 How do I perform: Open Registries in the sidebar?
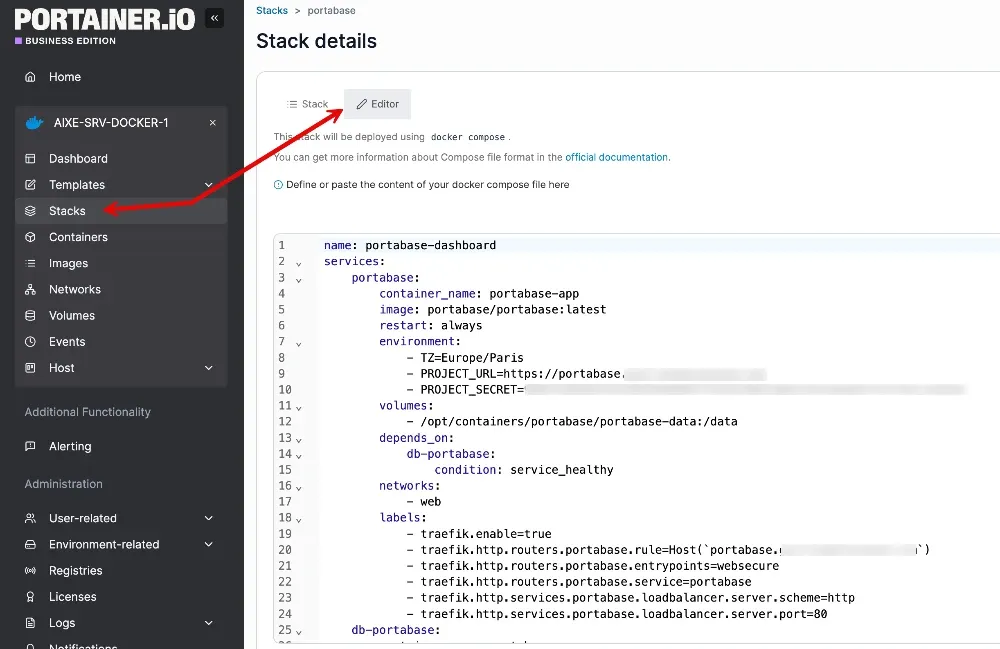click(121, 570)
